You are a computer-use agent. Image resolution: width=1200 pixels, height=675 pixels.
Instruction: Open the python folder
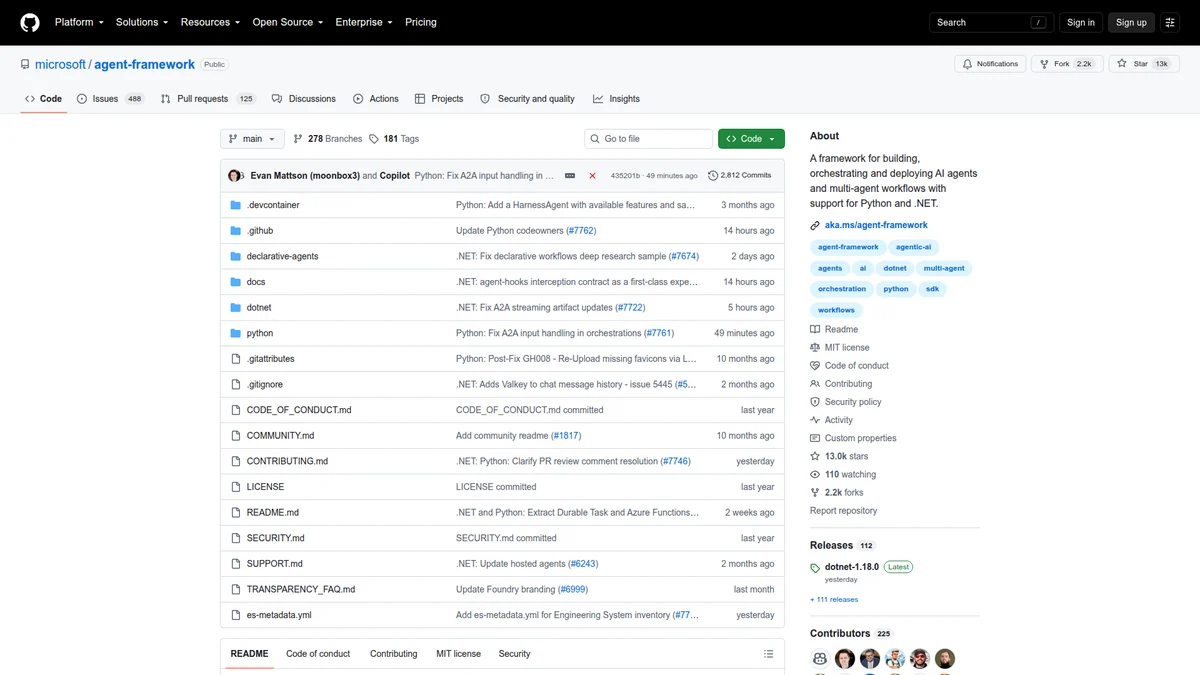[260, 333]
